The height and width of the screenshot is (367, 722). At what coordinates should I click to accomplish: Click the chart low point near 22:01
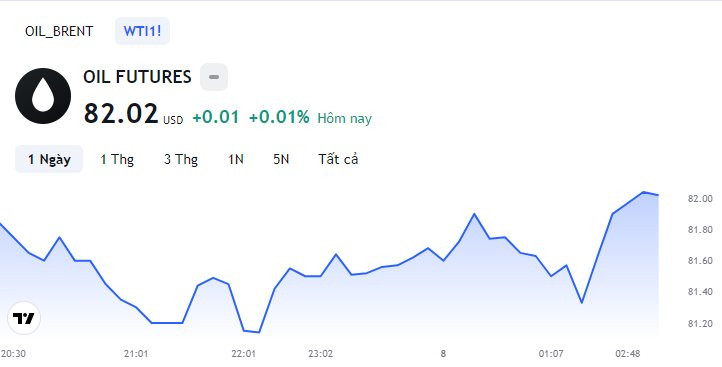[x=259, y=332]
